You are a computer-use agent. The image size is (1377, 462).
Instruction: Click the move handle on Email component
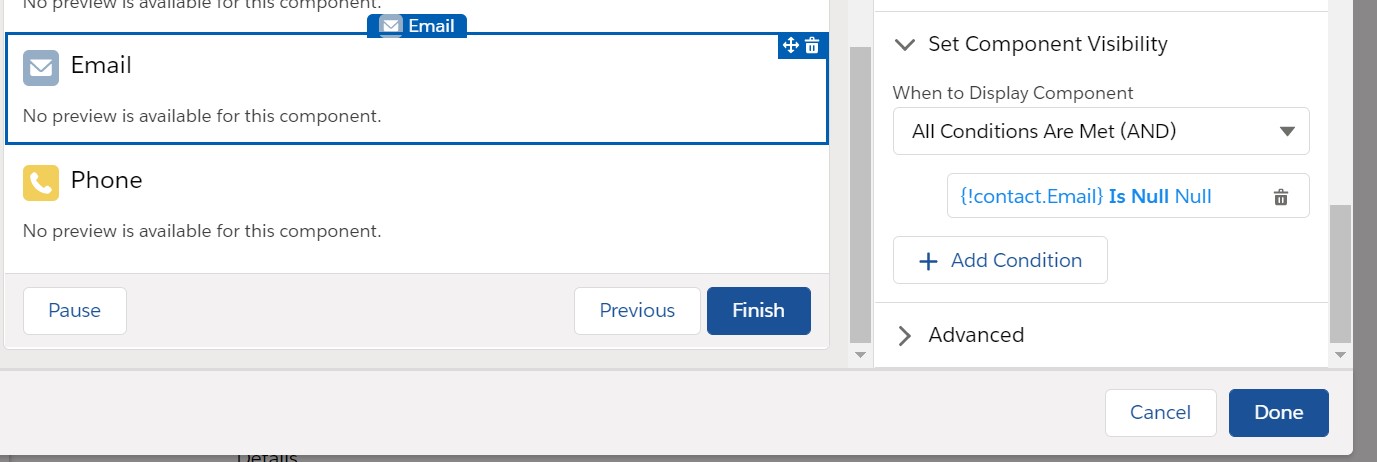(x=790, y=46)
